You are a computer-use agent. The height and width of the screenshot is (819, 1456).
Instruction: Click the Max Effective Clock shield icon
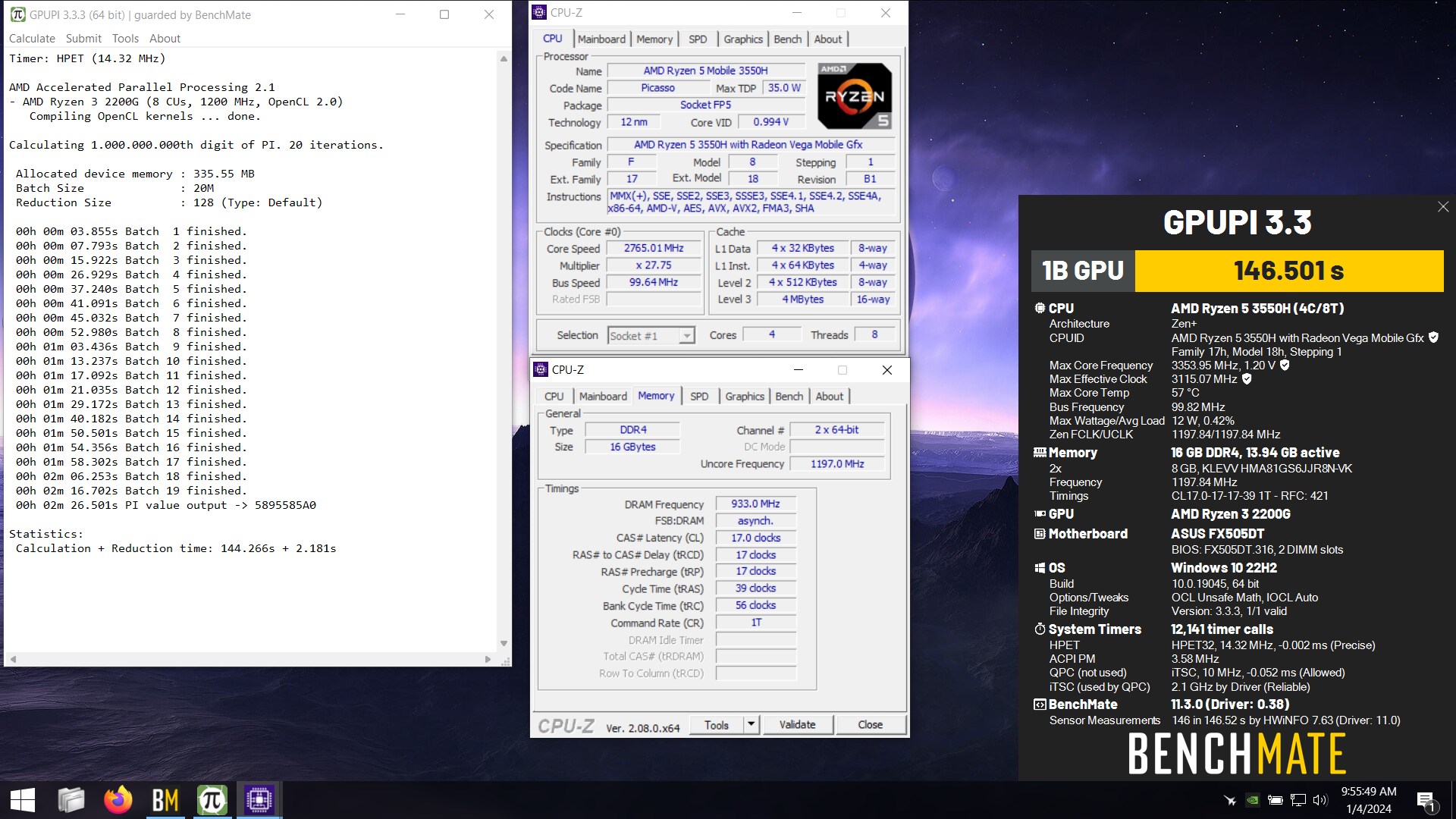point(1247,378)
